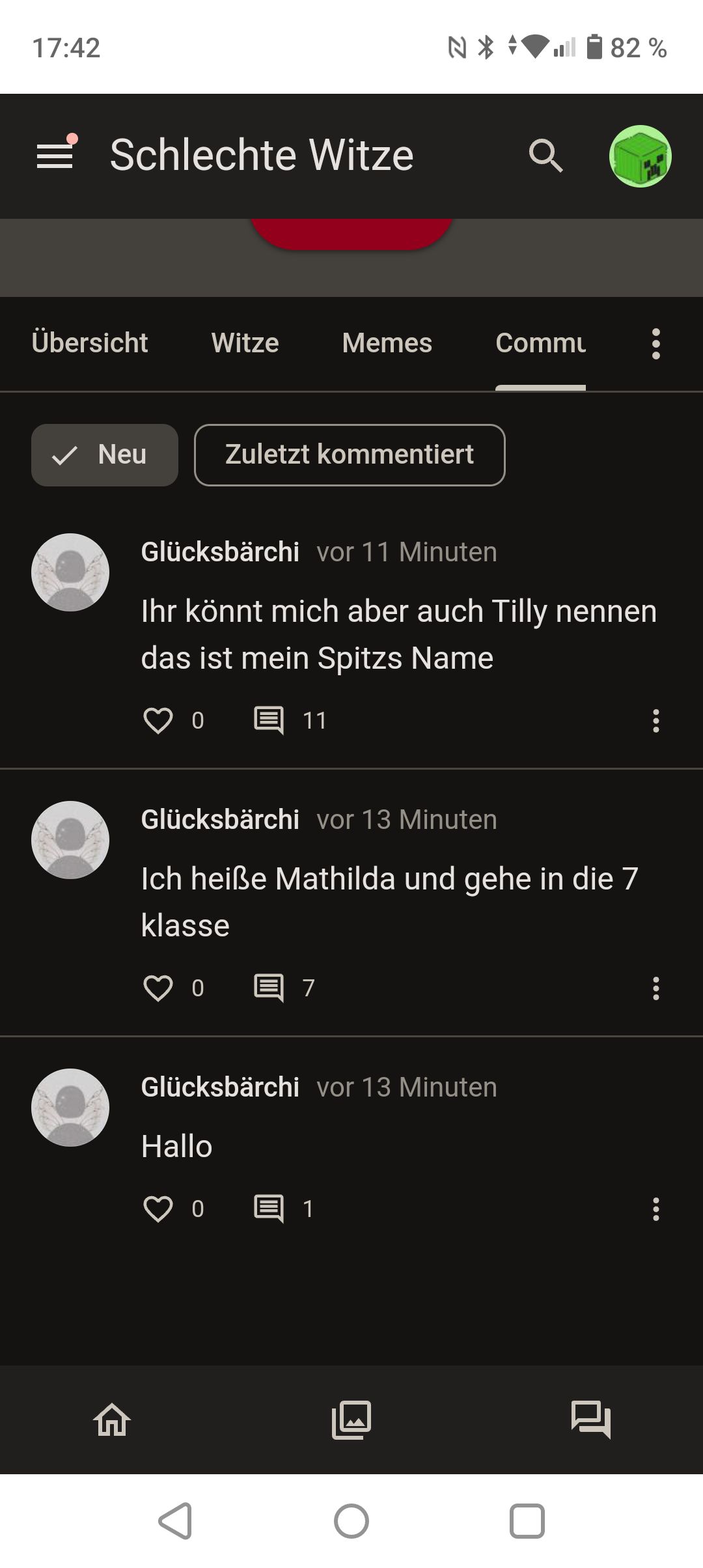Go to the home icon in bottom bar

click(112, 1420)
